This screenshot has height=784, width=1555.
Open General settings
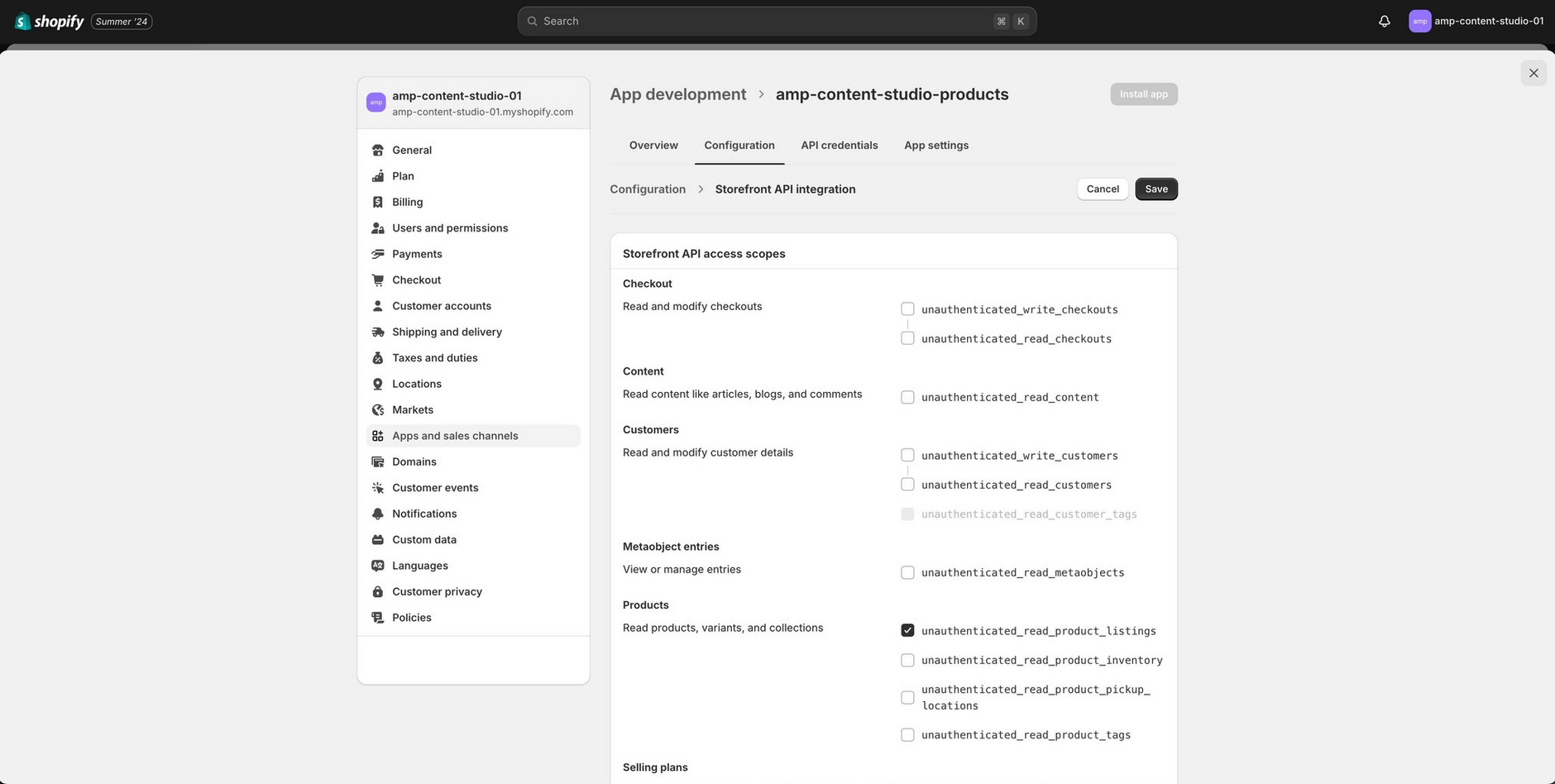tap(473, 151)
